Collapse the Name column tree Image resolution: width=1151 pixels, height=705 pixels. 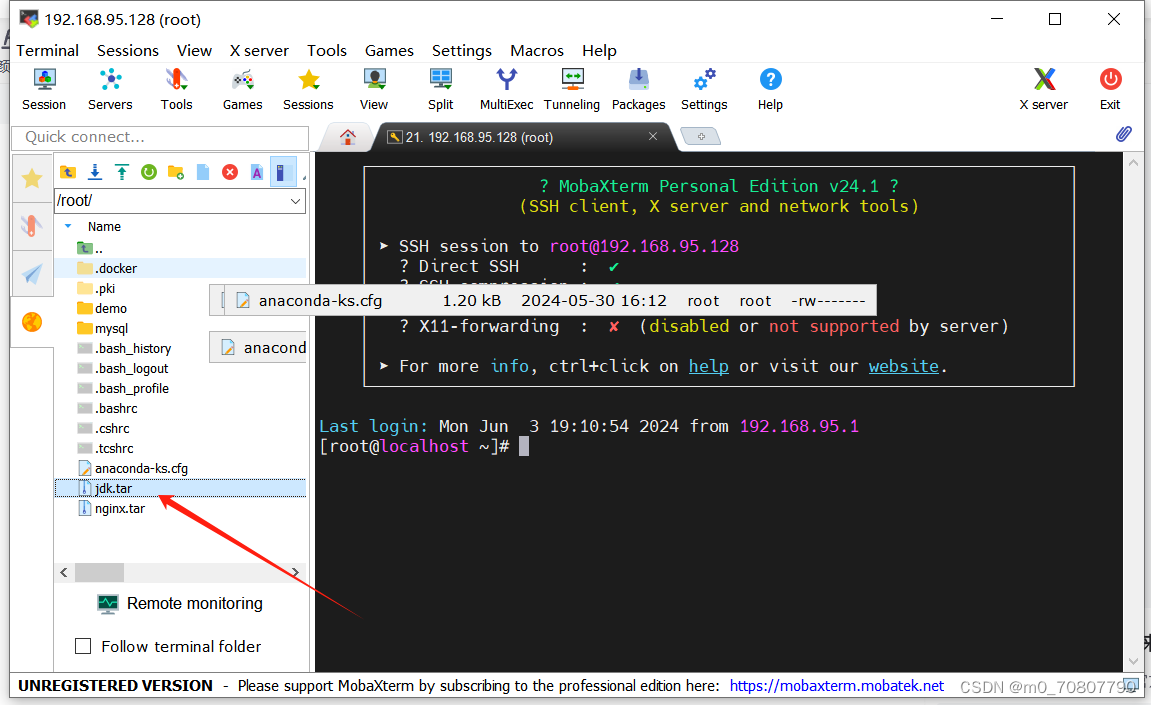(68, 226)
